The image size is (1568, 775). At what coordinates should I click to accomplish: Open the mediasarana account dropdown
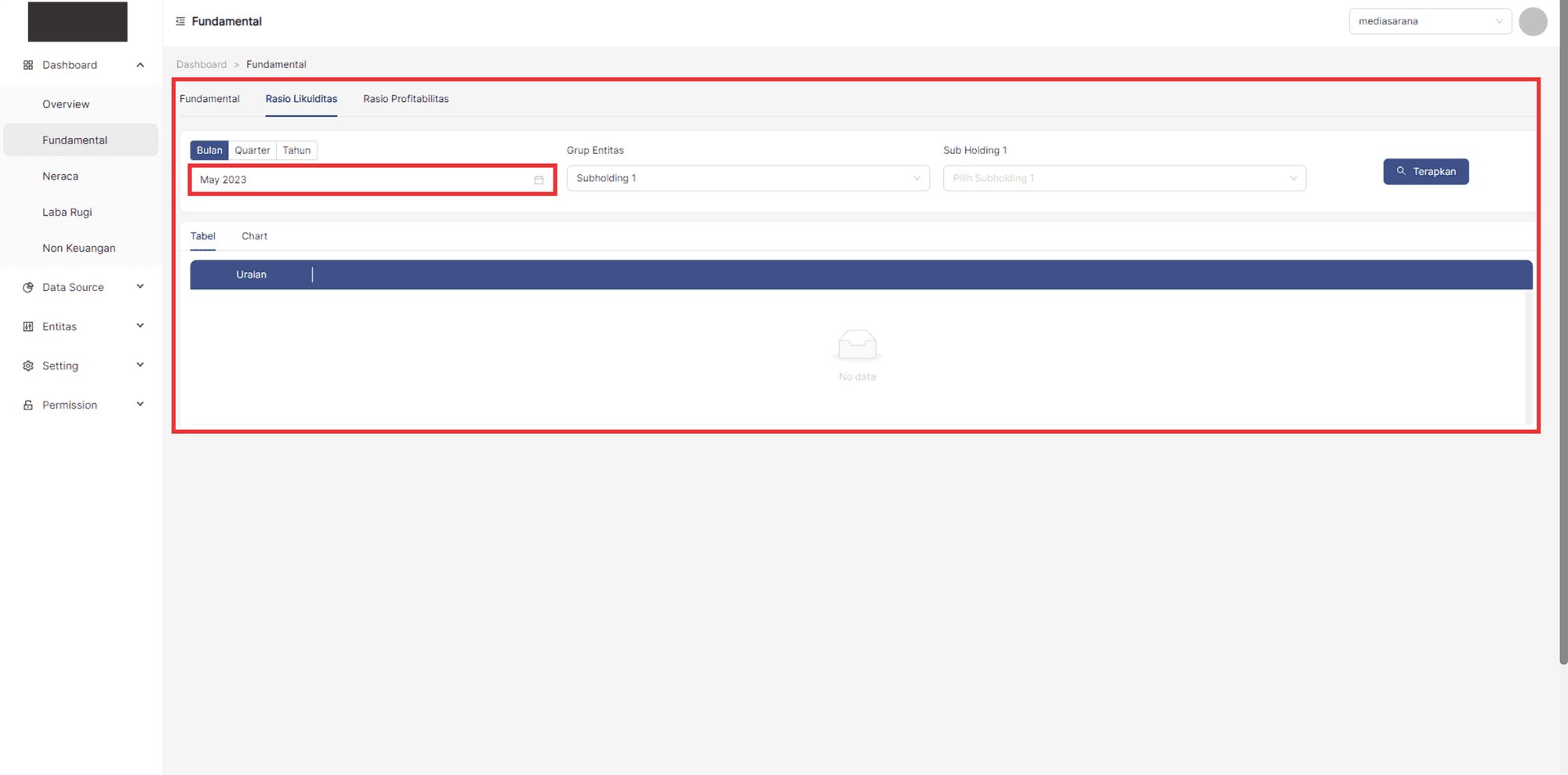pyautogui.click(x=1429, y=21)
